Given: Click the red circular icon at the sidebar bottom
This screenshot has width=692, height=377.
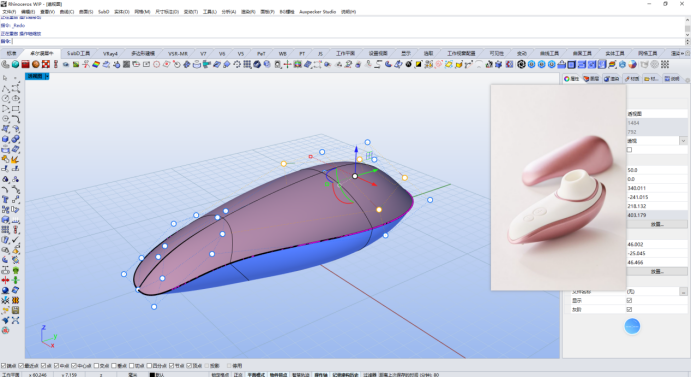Looking at the screenshot, I should (5, 330).
